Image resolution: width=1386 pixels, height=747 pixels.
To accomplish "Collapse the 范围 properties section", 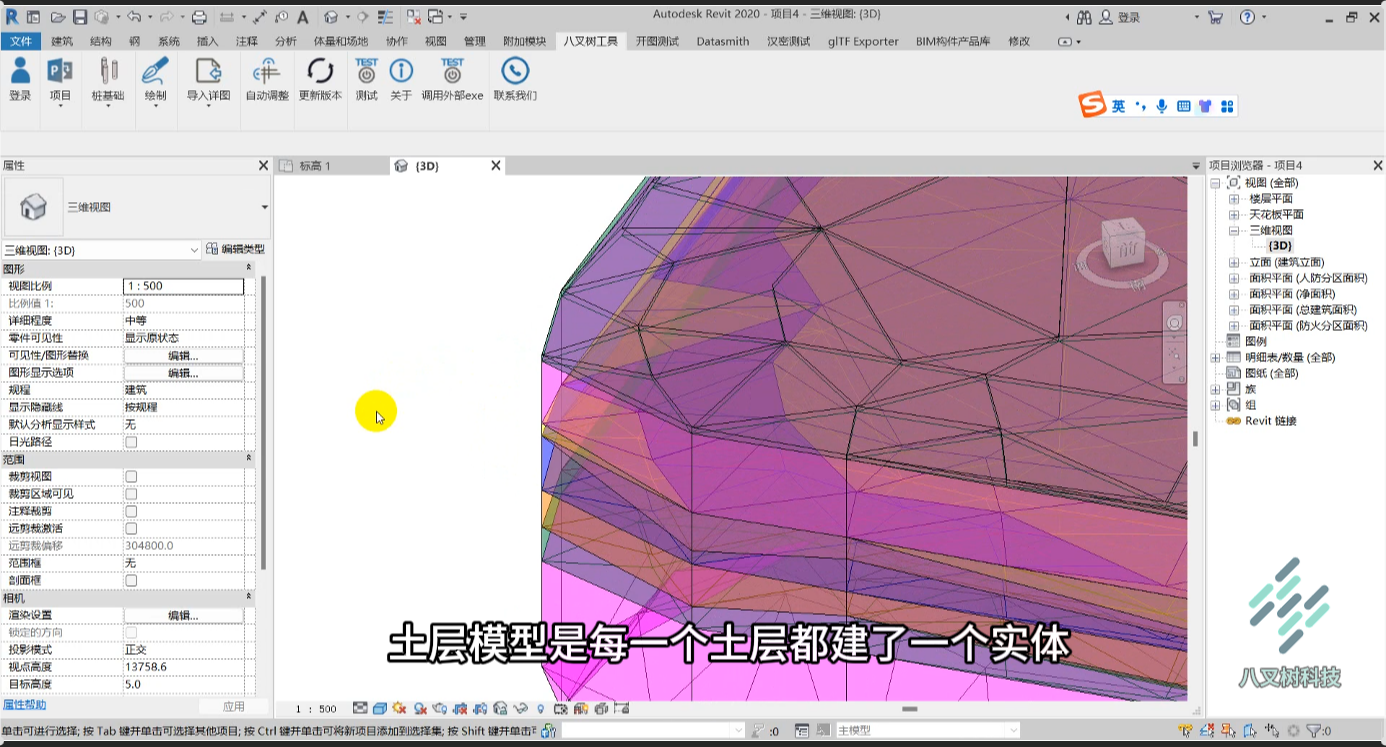I will [x=249, y=459].
